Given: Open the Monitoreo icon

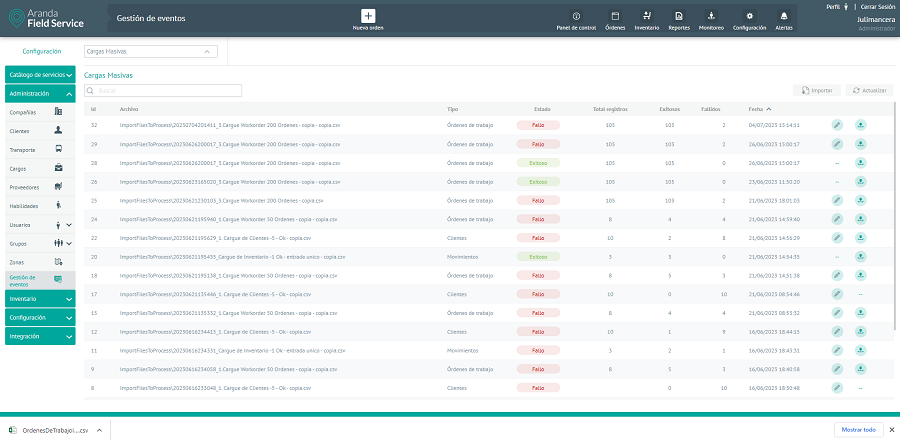Looking at the screenshot, I should coord(711,16).
